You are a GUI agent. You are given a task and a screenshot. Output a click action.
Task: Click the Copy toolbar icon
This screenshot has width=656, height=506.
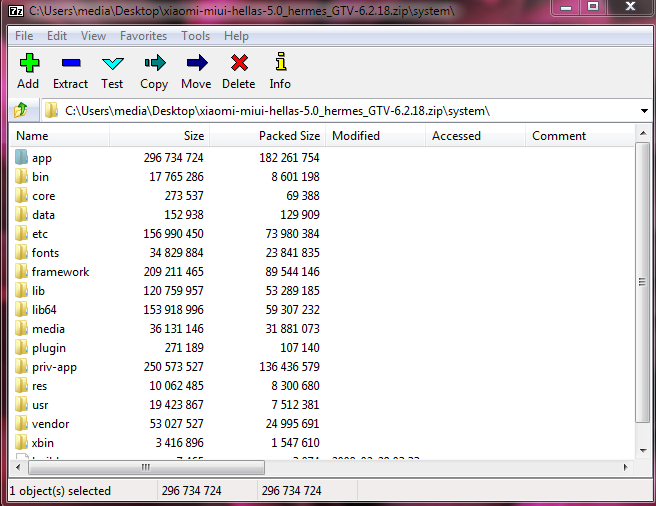click(154, 63)
